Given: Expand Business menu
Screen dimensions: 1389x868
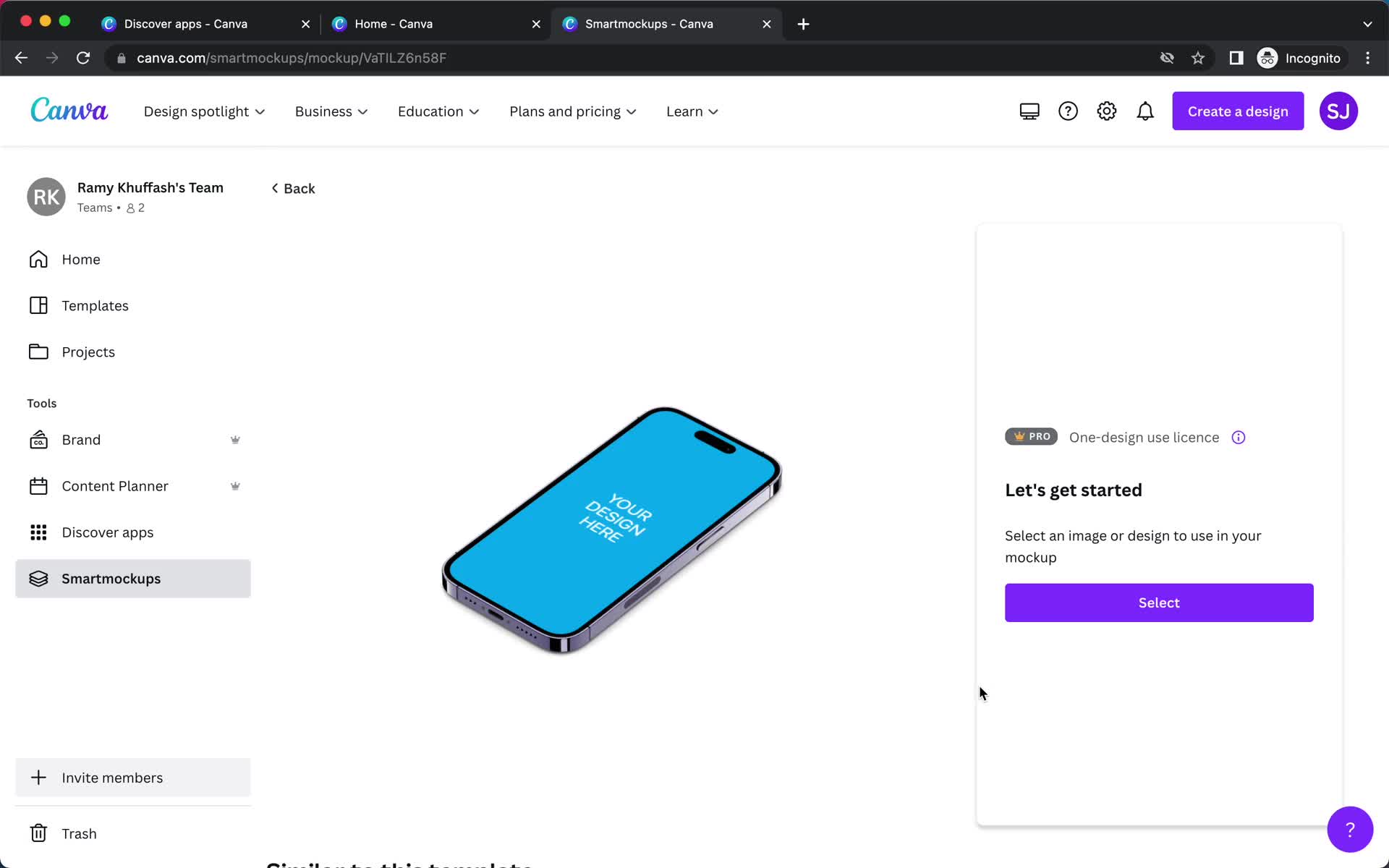Looking at the screenshot, I should 331,111.
